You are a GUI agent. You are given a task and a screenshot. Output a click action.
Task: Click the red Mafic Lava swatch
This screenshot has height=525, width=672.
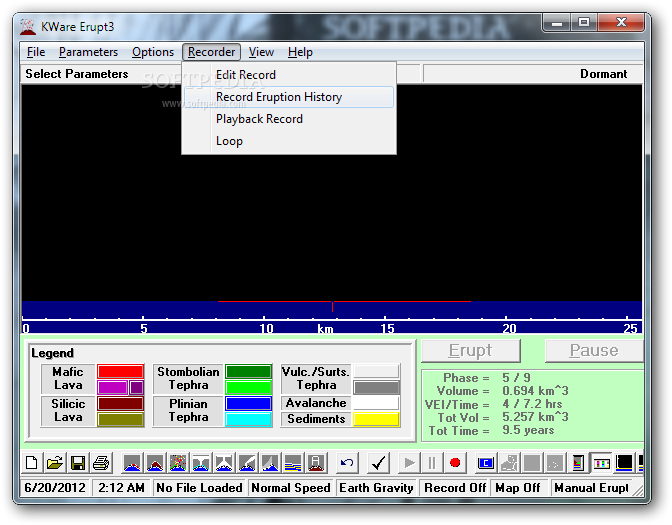[120, 371]
